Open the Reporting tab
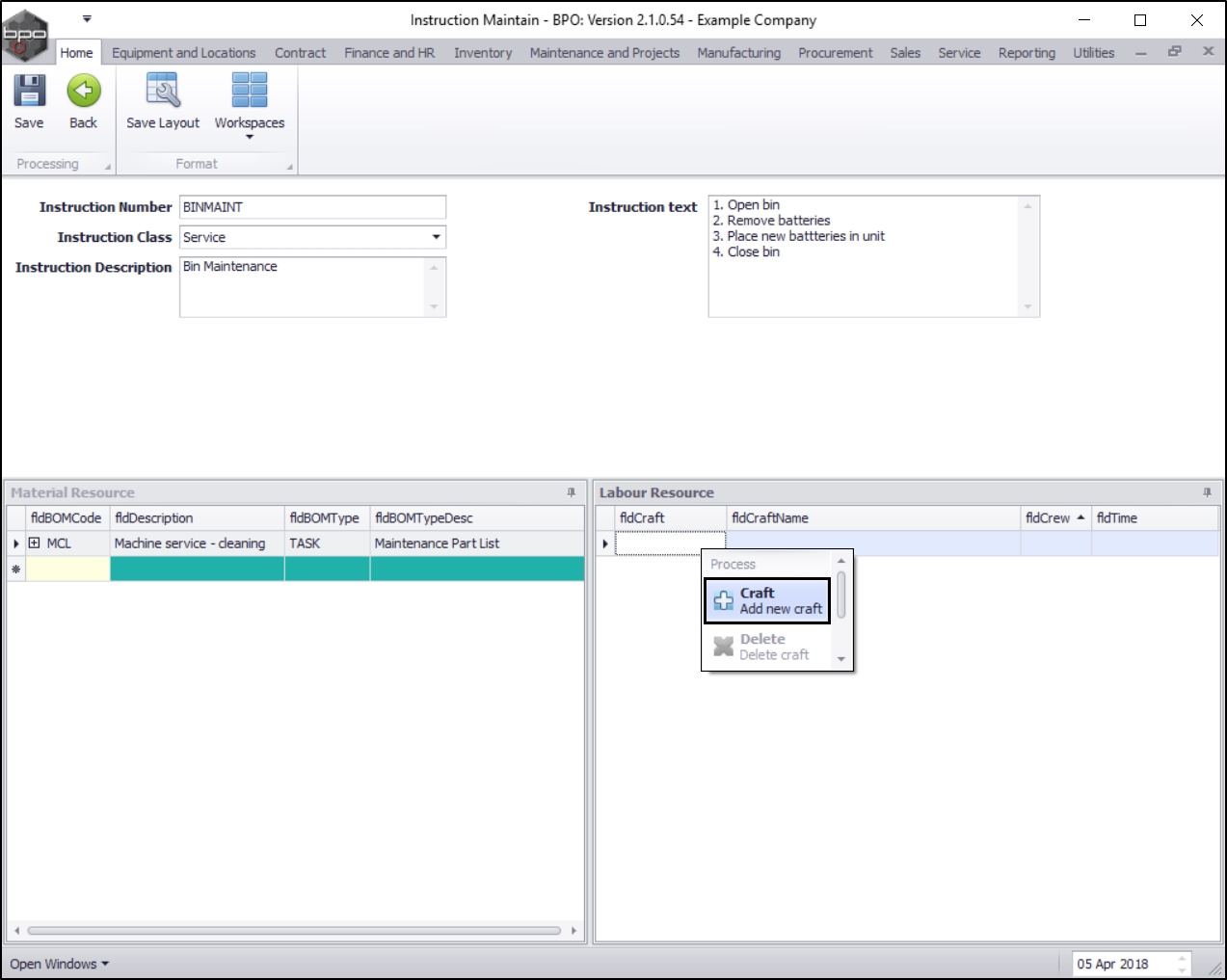This screenshot has width=1227, height=980. 1027,53
